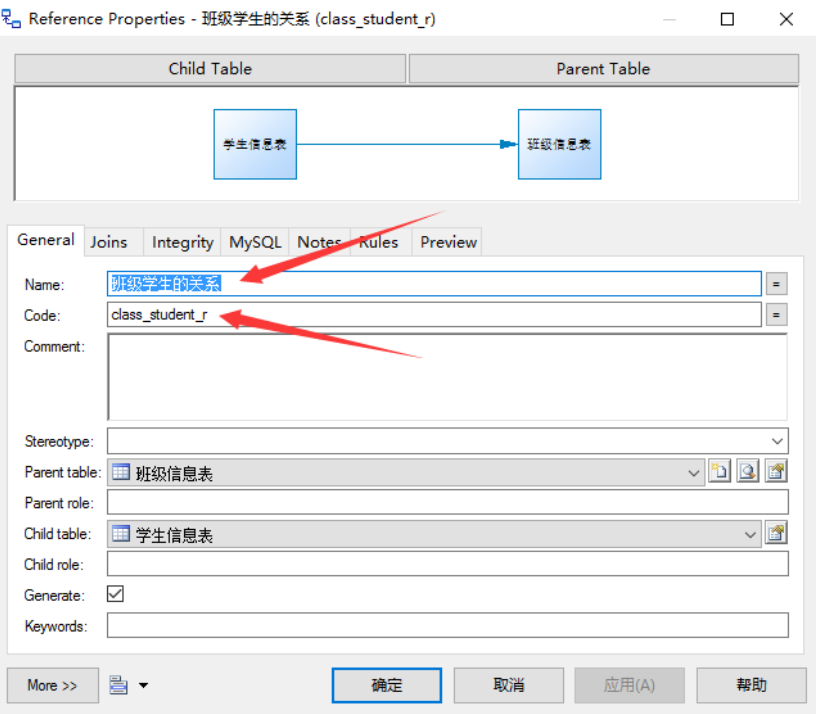Screen dimensions: 820x714
Task: Click the Child Table header button
Action: [x=210, y=69]
